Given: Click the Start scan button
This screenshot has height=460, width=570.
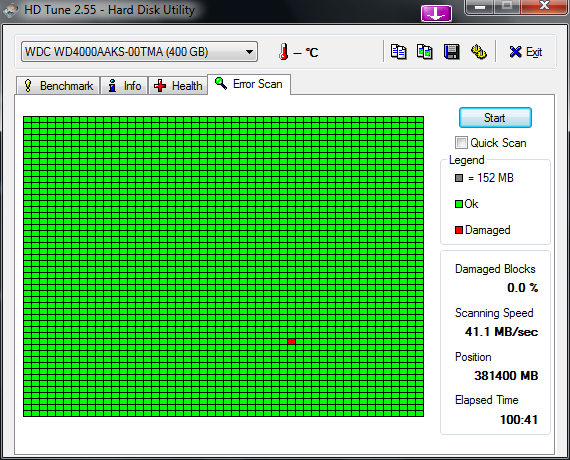Looking at the screenshot, I should pyautogui.click(x=495, y=117).
